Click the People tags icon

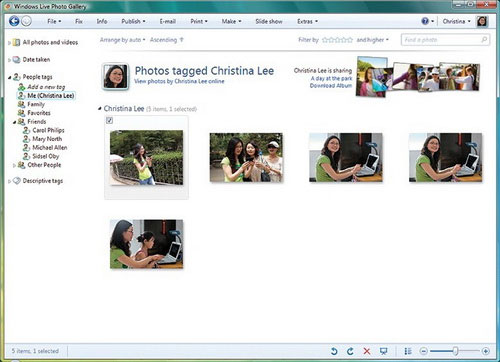point(17,77)
